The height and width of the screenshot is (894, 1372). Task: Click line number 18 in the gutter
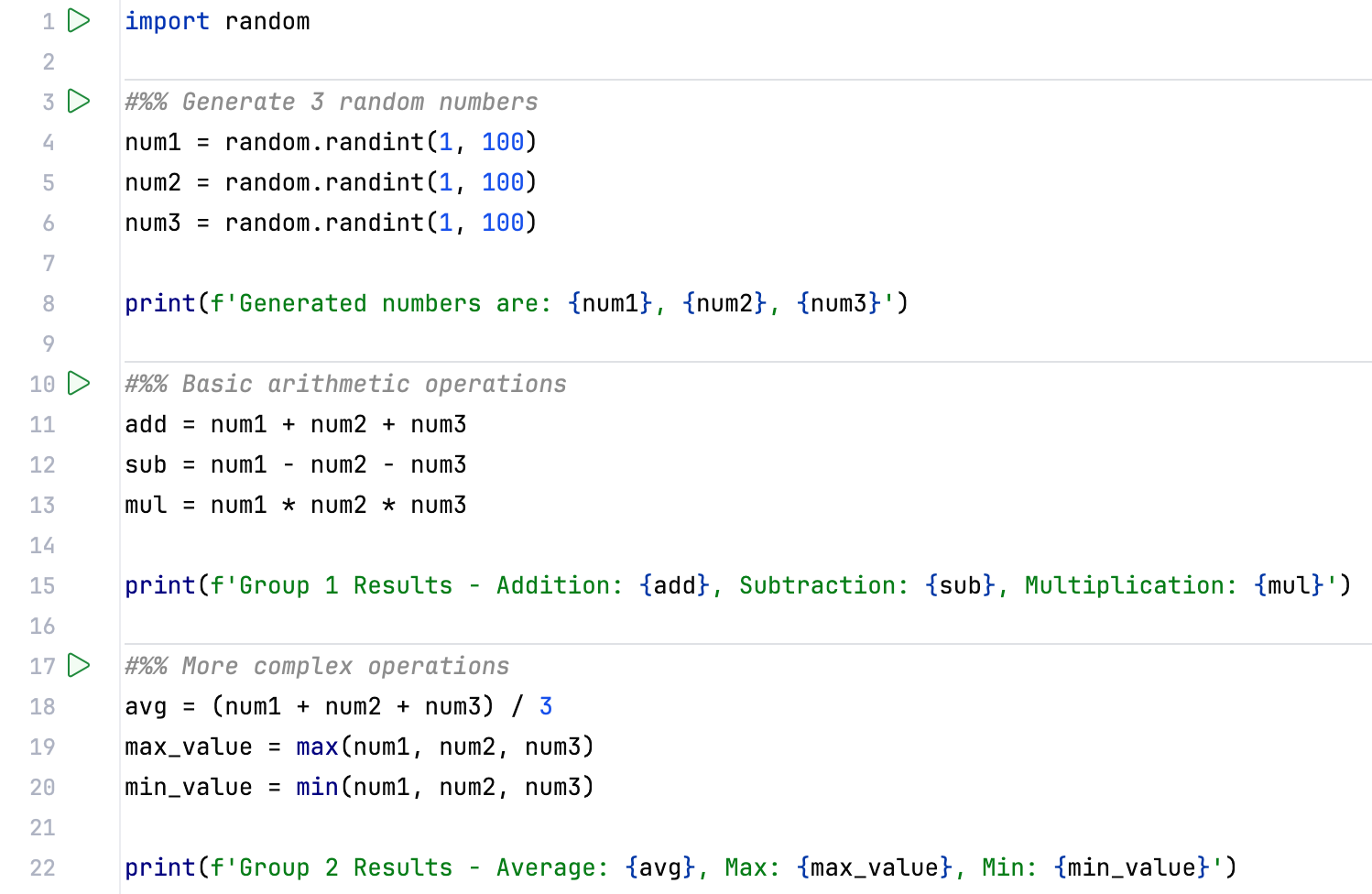(x=41, y=706)
